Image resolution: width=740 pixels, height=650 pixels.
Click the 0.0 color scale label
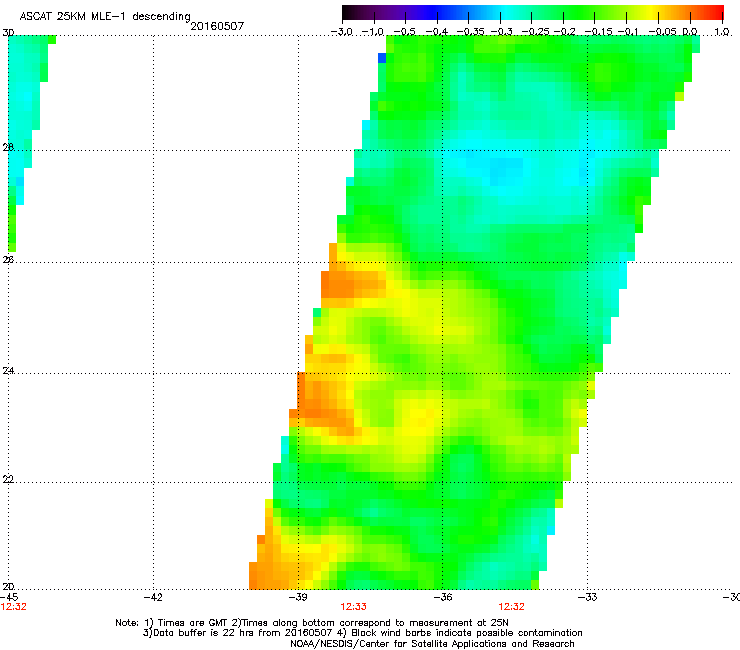pos(690,32)
